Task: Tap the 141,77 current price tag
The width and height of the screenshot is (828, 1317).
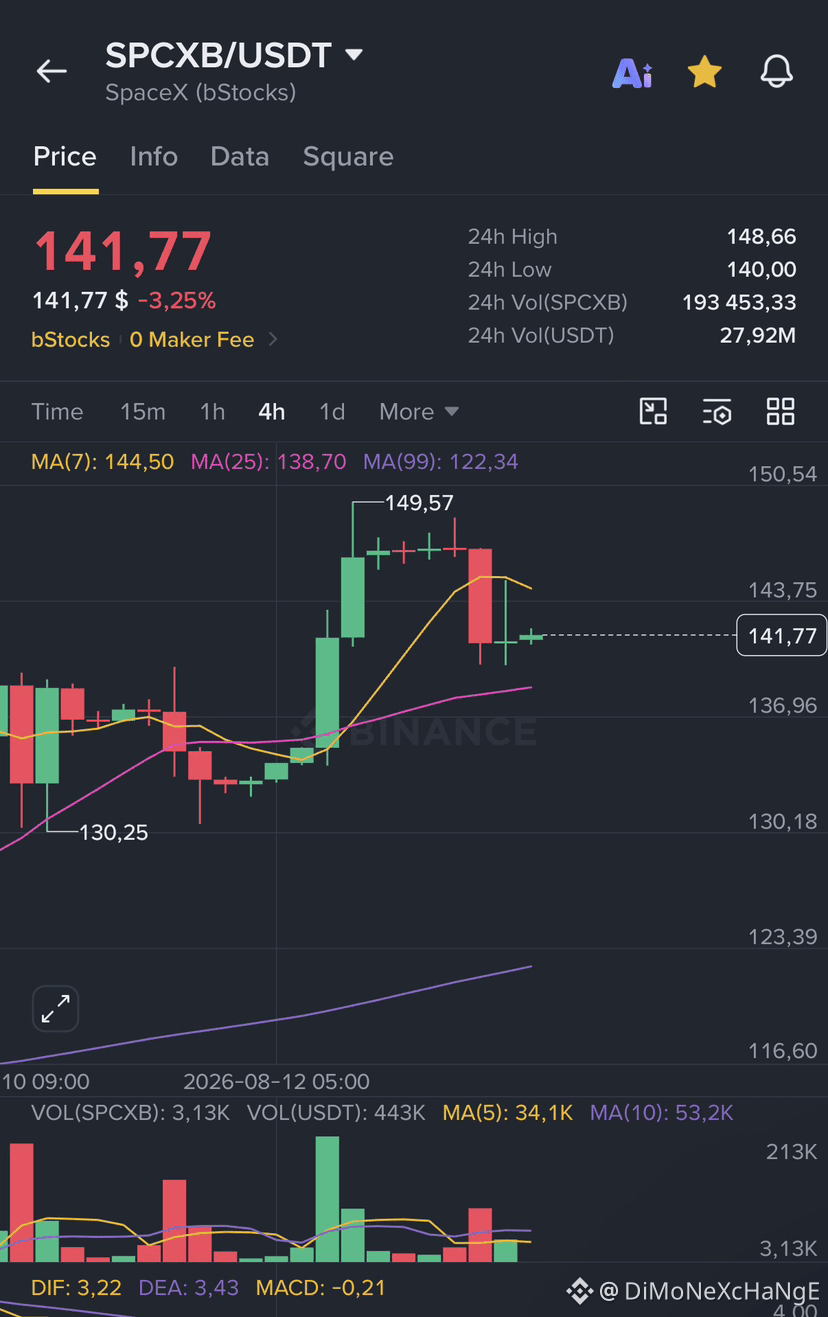Action: [782, 636]
